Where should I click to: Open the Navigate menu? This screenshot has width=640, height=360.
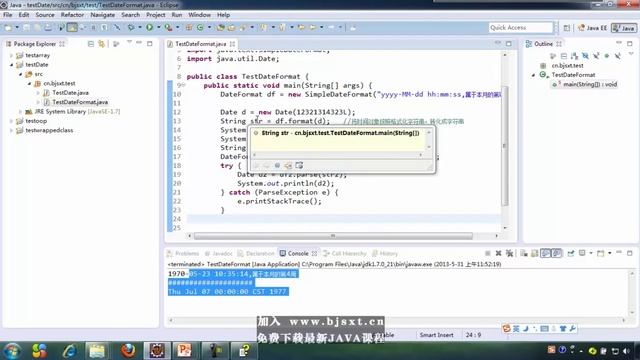102,15
